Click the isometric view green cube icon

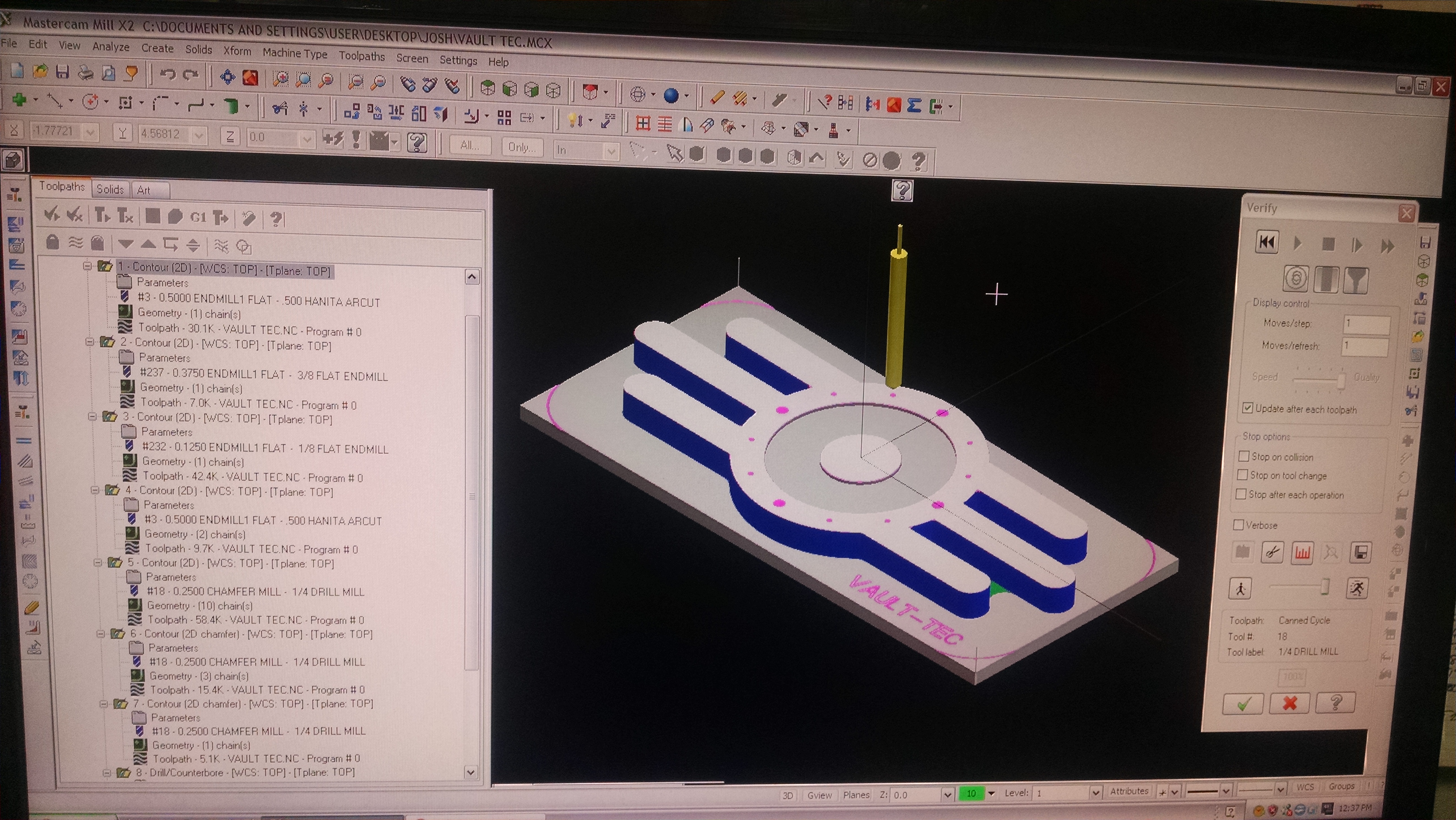tap(487, 88)
